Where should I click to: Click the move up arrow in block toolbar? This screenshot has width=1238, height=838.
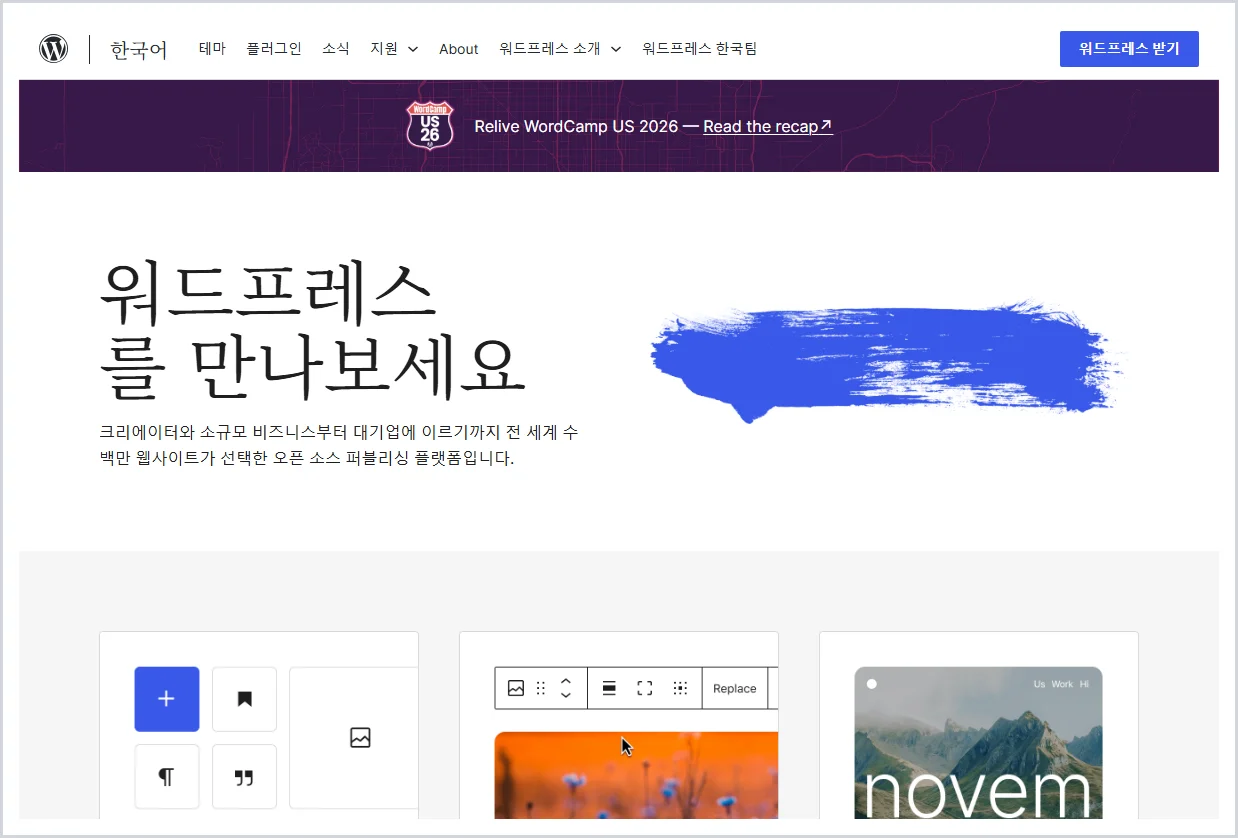[x=566, y=680]
